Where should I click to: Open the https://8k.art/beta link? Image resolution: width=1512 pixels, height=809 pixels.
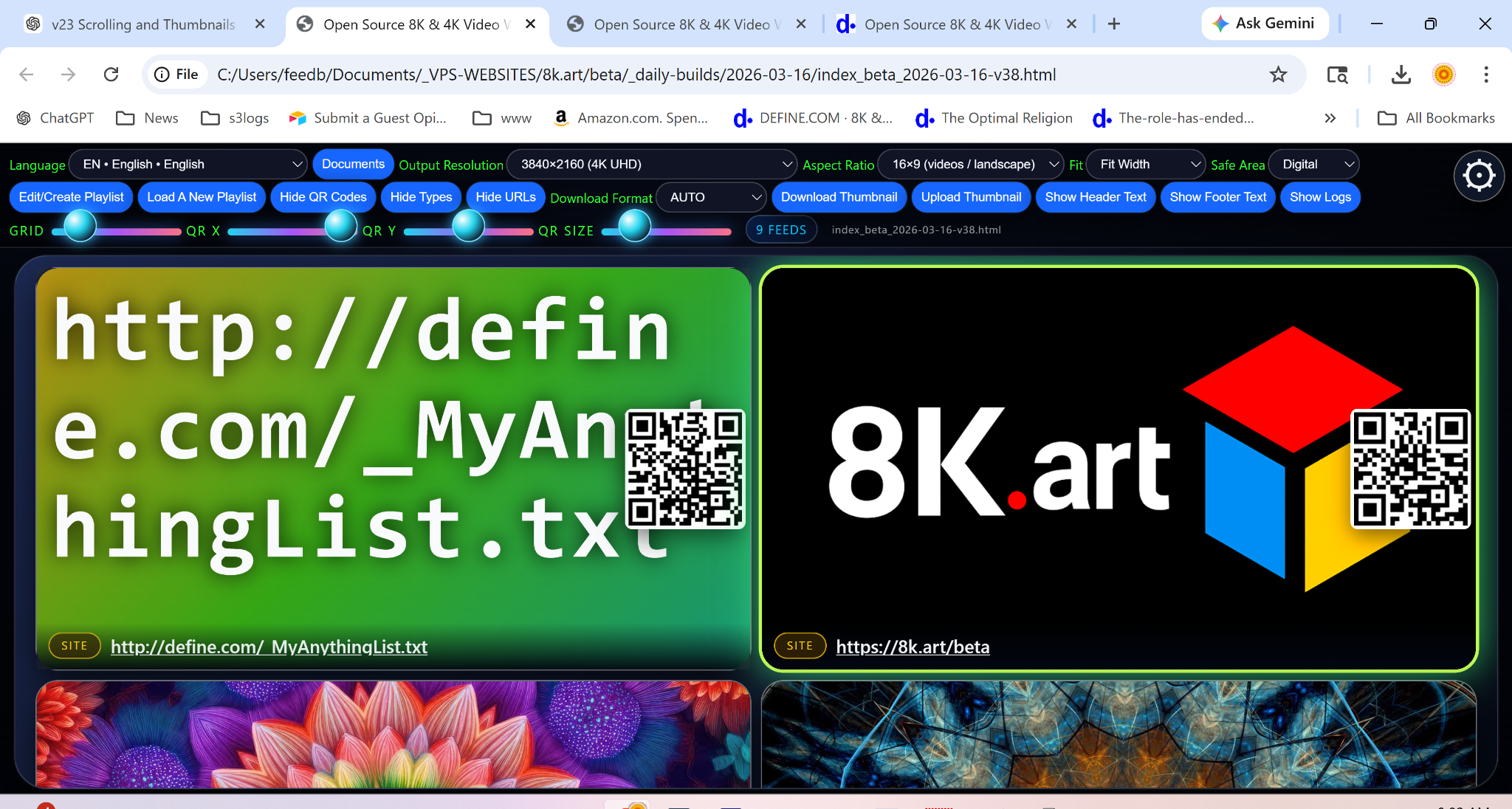913,647
